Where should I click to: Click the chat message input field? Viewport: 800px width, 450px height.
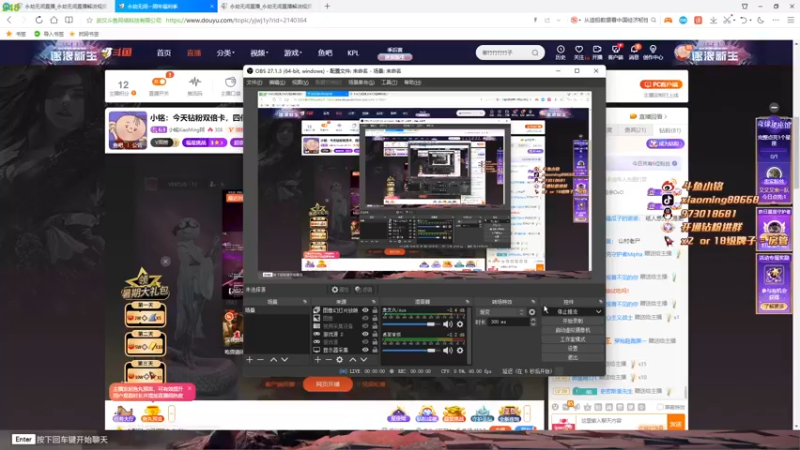tap(621, 421)
